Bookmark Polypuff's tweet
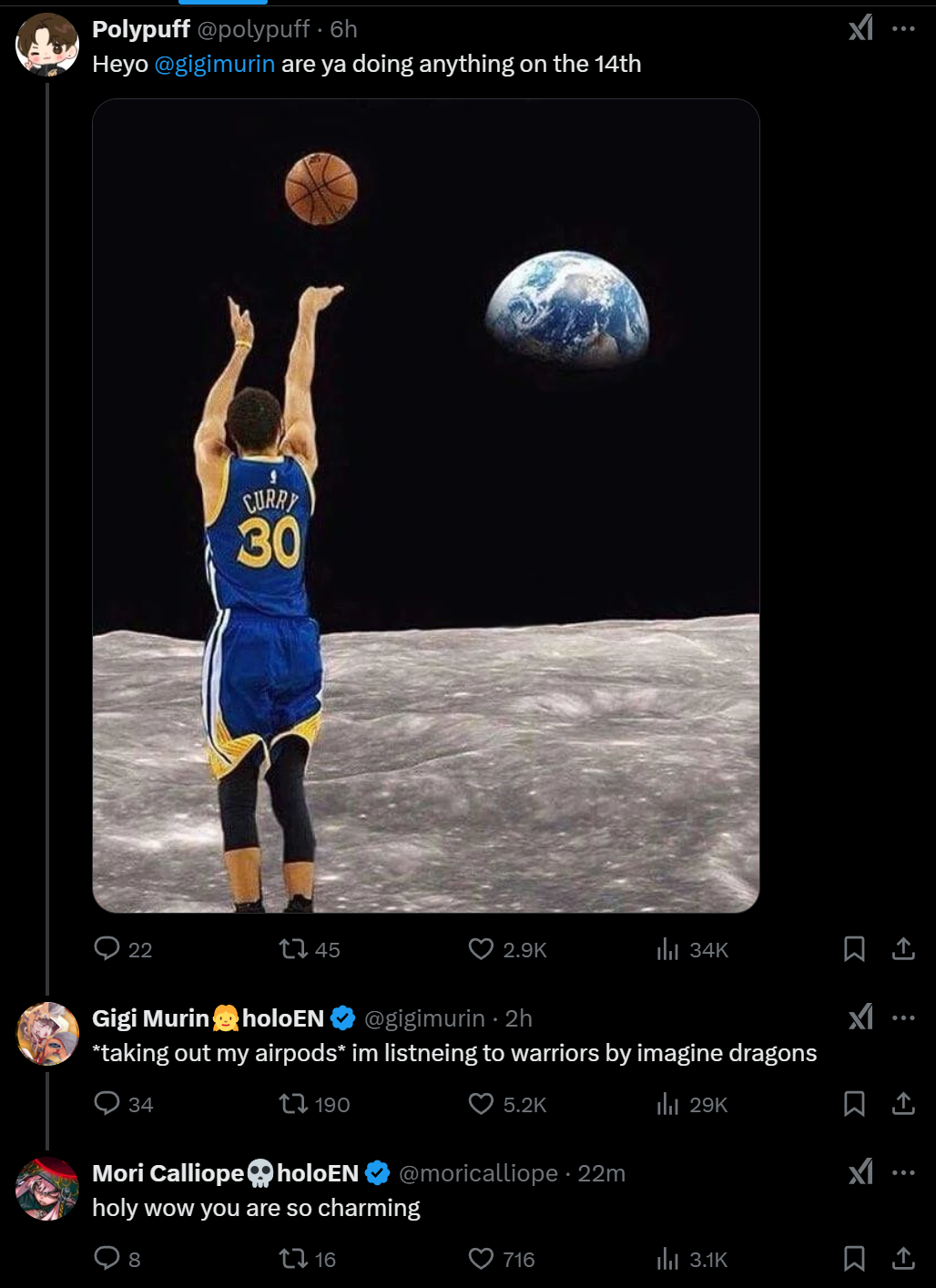936x1288 pixels. [854, 949]
